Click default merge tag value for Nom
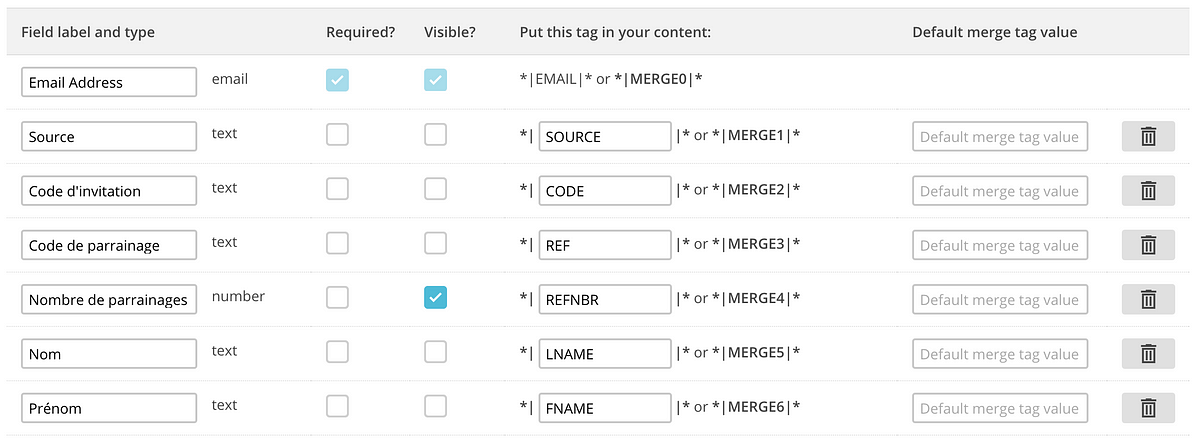Screen dimensions: 1200x447 [1000, 353]
